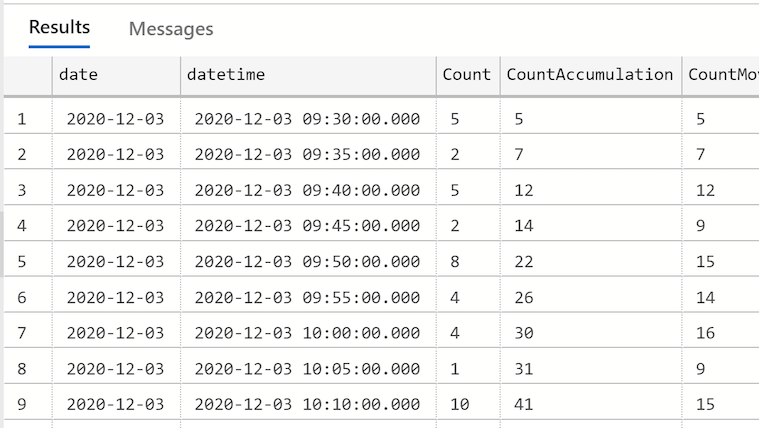759x428 pixels.
Task: Select row number 7 header
Action: pyautogui.click(x=28, y=333)
